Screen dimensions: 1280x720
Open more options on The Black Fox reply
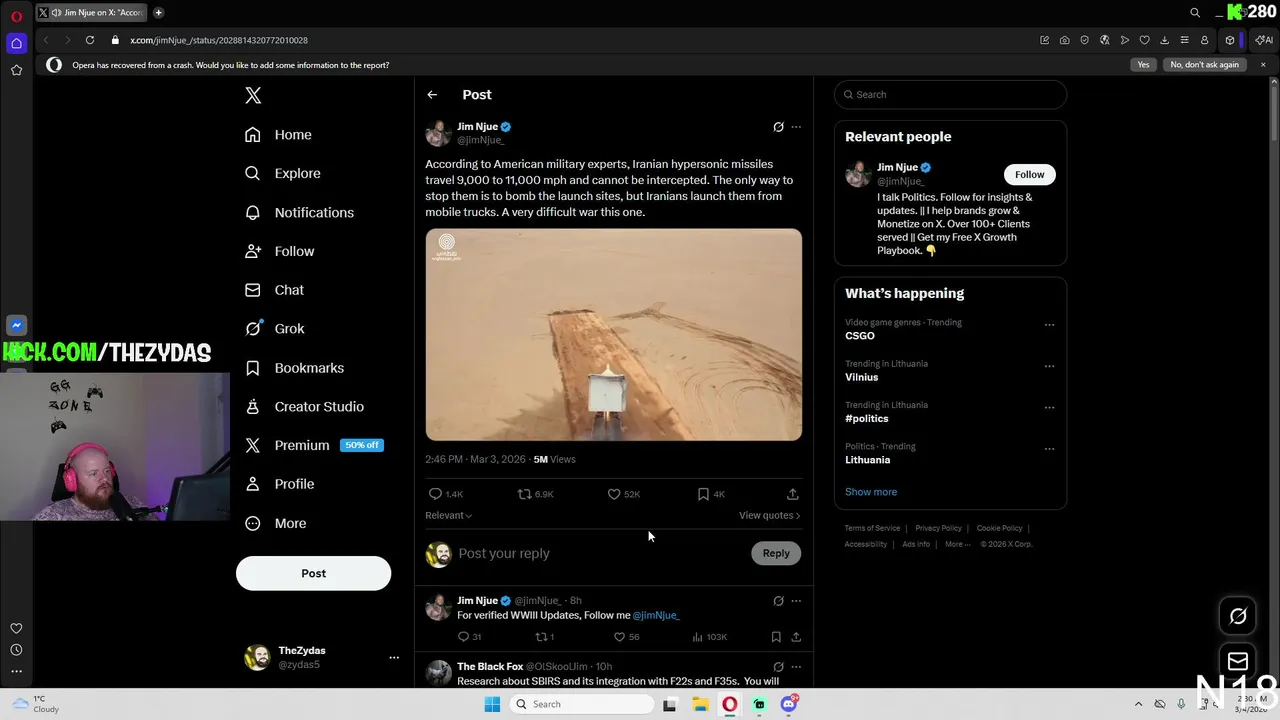pyautogui.click(x=796, y=667)
